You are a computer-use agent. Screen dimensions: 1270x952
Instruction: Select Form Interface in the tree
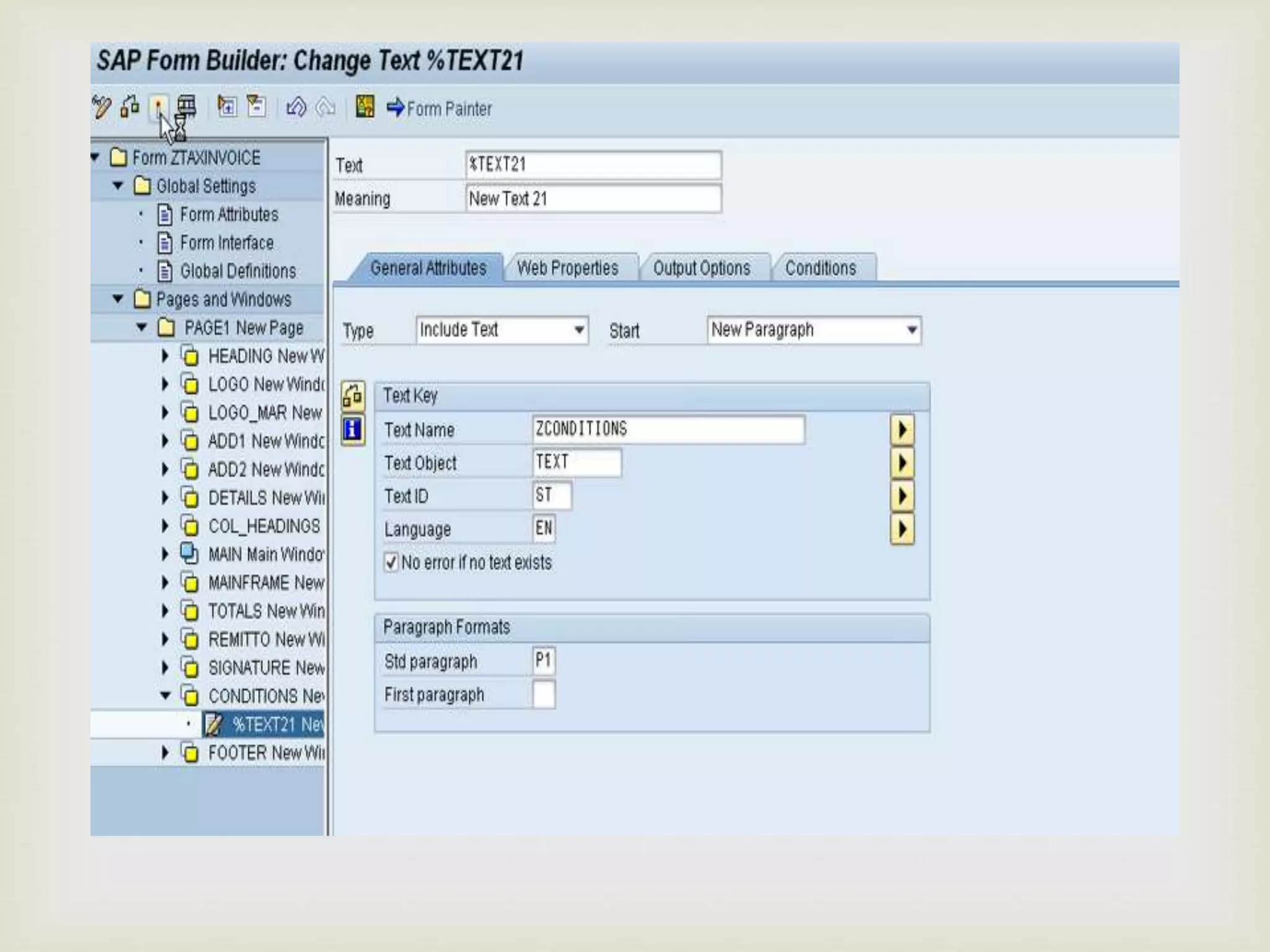226,243
